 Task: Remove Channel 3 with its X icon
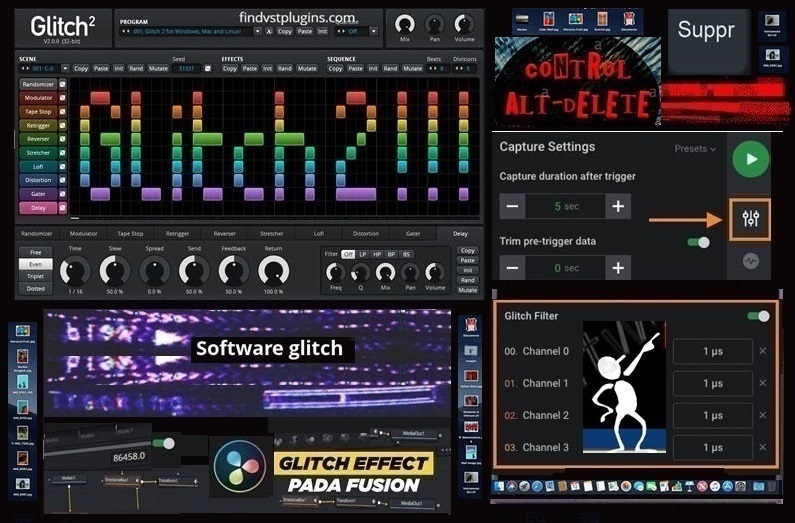tap(763, 447)
